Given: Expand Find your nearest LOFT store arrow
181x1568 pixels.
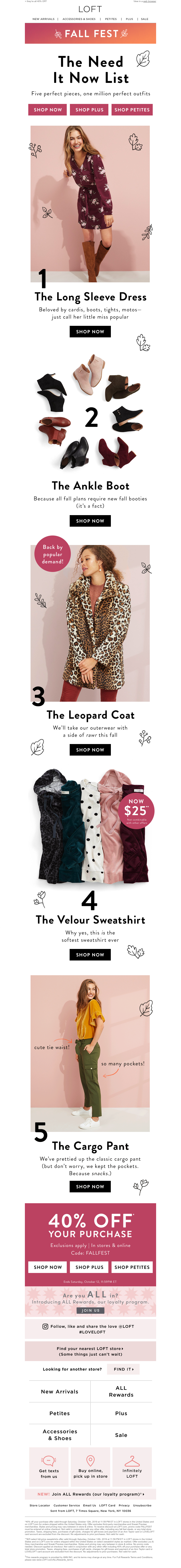Looking at the screenshot, I should 123,1348.
